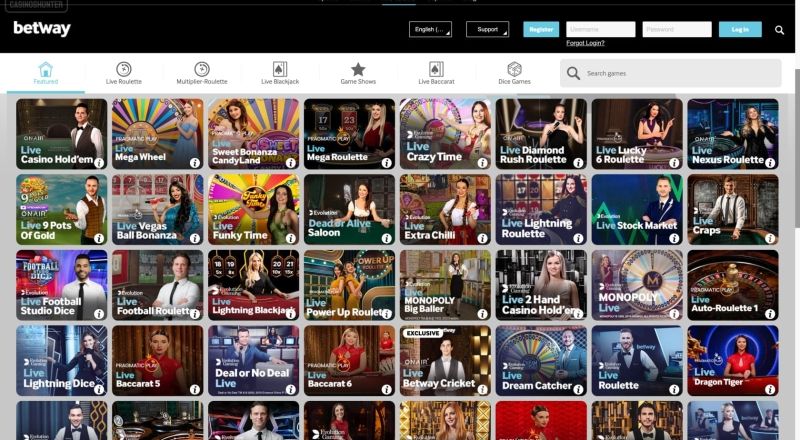Viewport: 800px width, 440px height.
Task: Launch Live Crazy Time game
Action: point(445,134)
